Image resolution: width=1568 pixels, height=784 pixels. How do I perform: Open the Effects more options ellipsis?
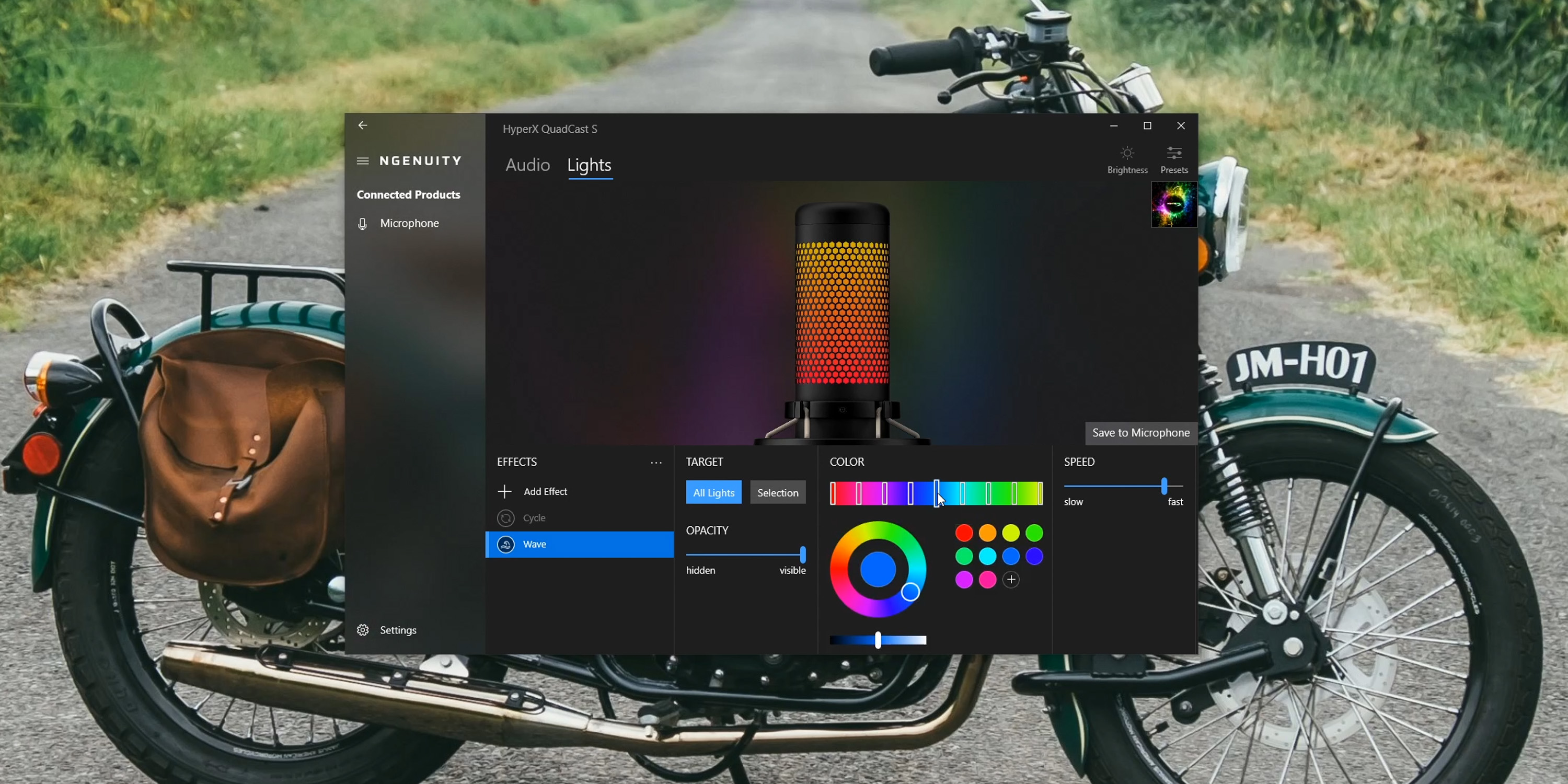[655, 463]
